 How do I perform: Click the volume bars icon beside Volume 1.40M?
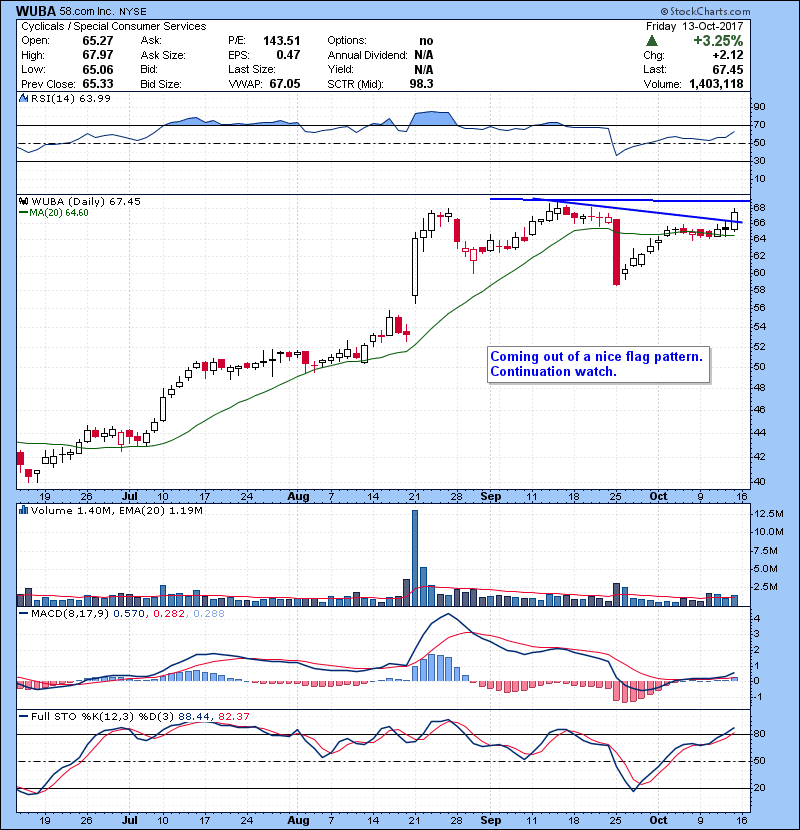[x=23, y=510]
